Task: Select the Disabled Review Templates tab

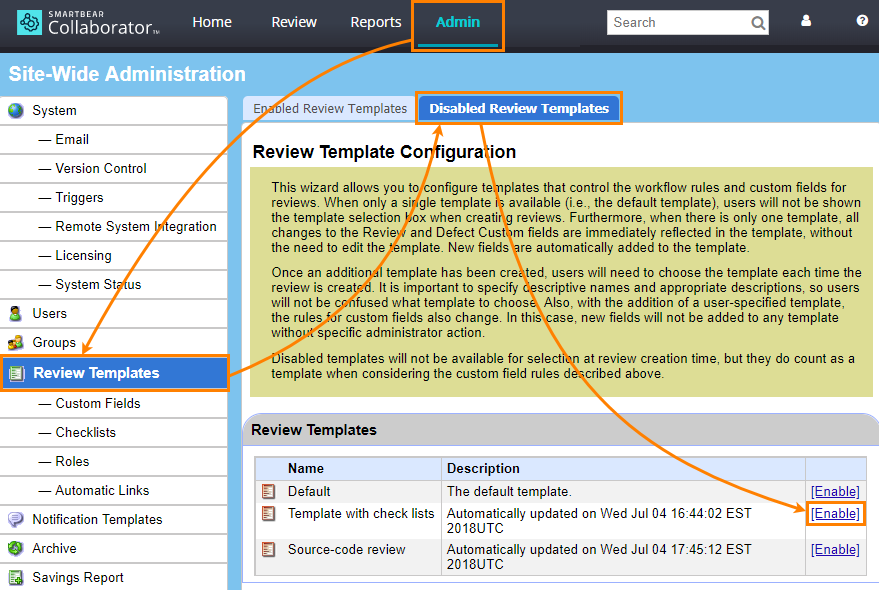Action: [518, 108]
